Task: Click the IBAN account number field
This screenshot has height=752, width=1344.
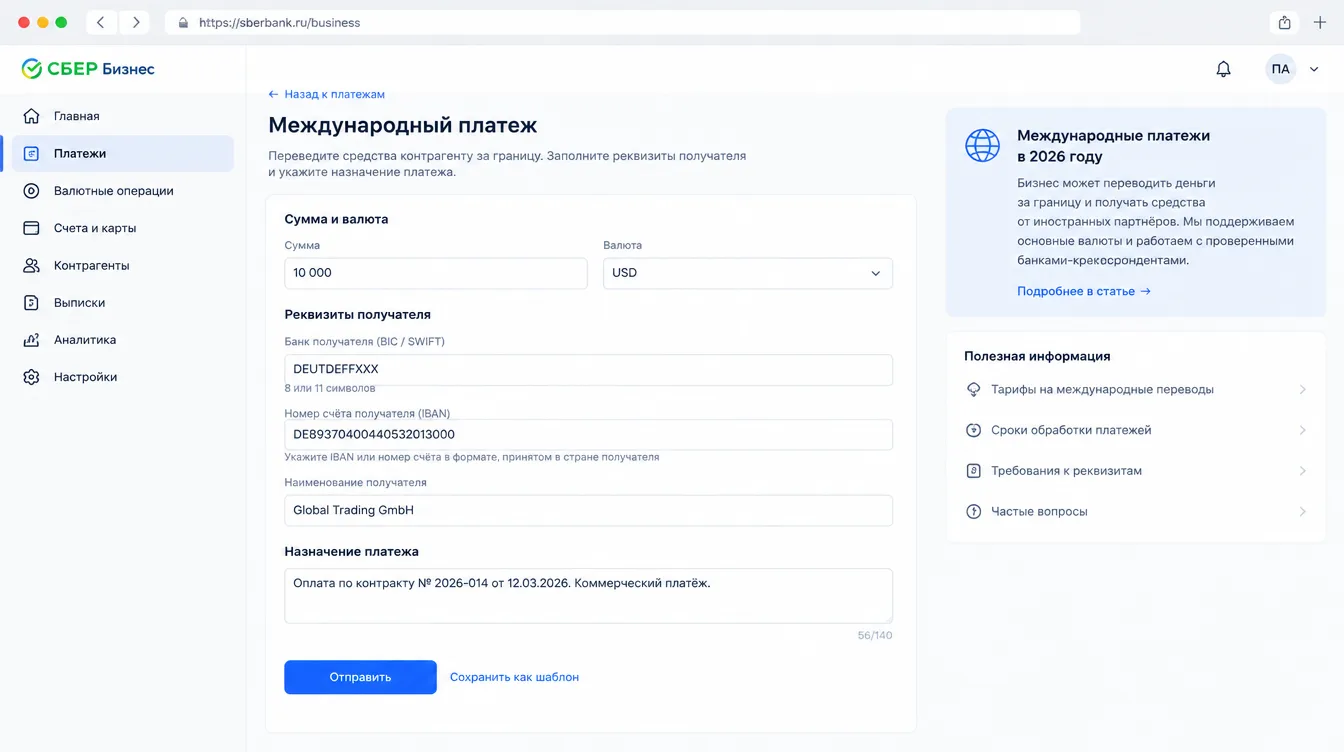Action: [x=588, y=435]
